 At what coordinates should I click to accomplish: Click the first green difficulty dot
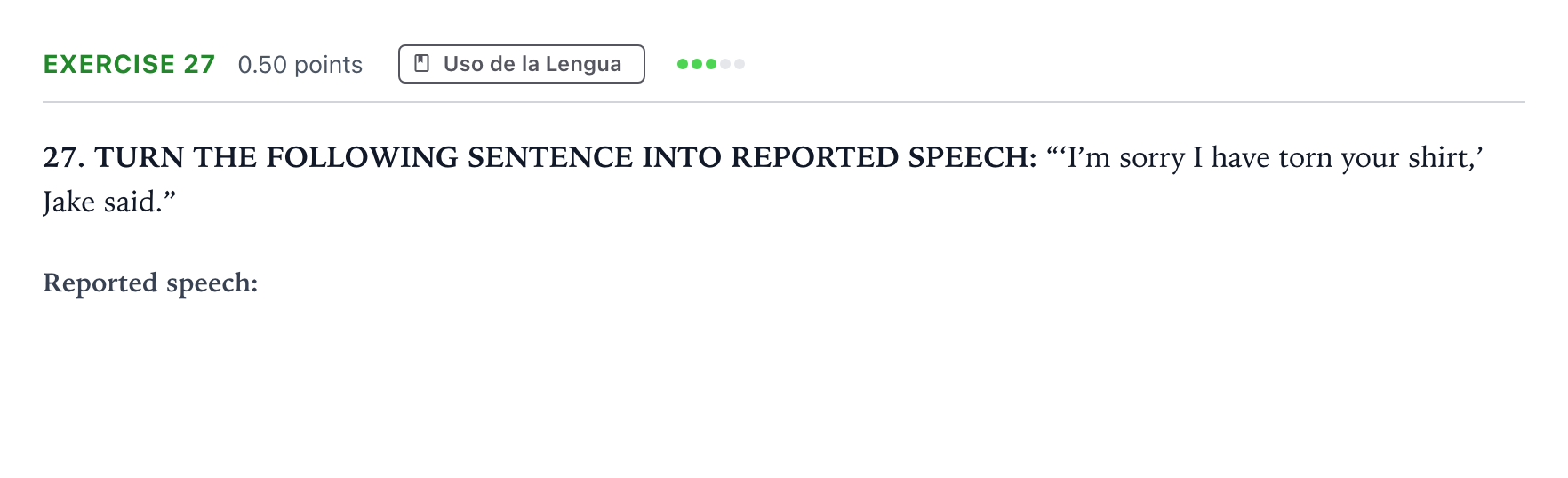(x=683, y=64)
